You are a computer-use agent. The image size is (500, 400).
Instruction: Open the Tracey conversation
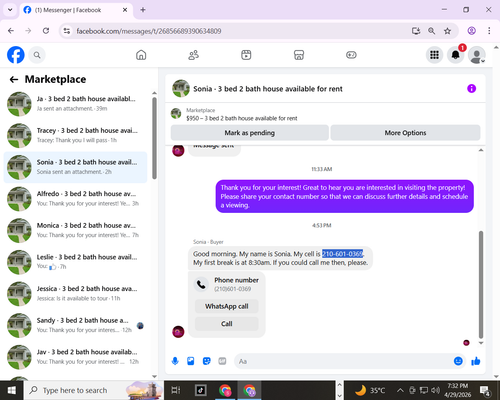(75, 135)
